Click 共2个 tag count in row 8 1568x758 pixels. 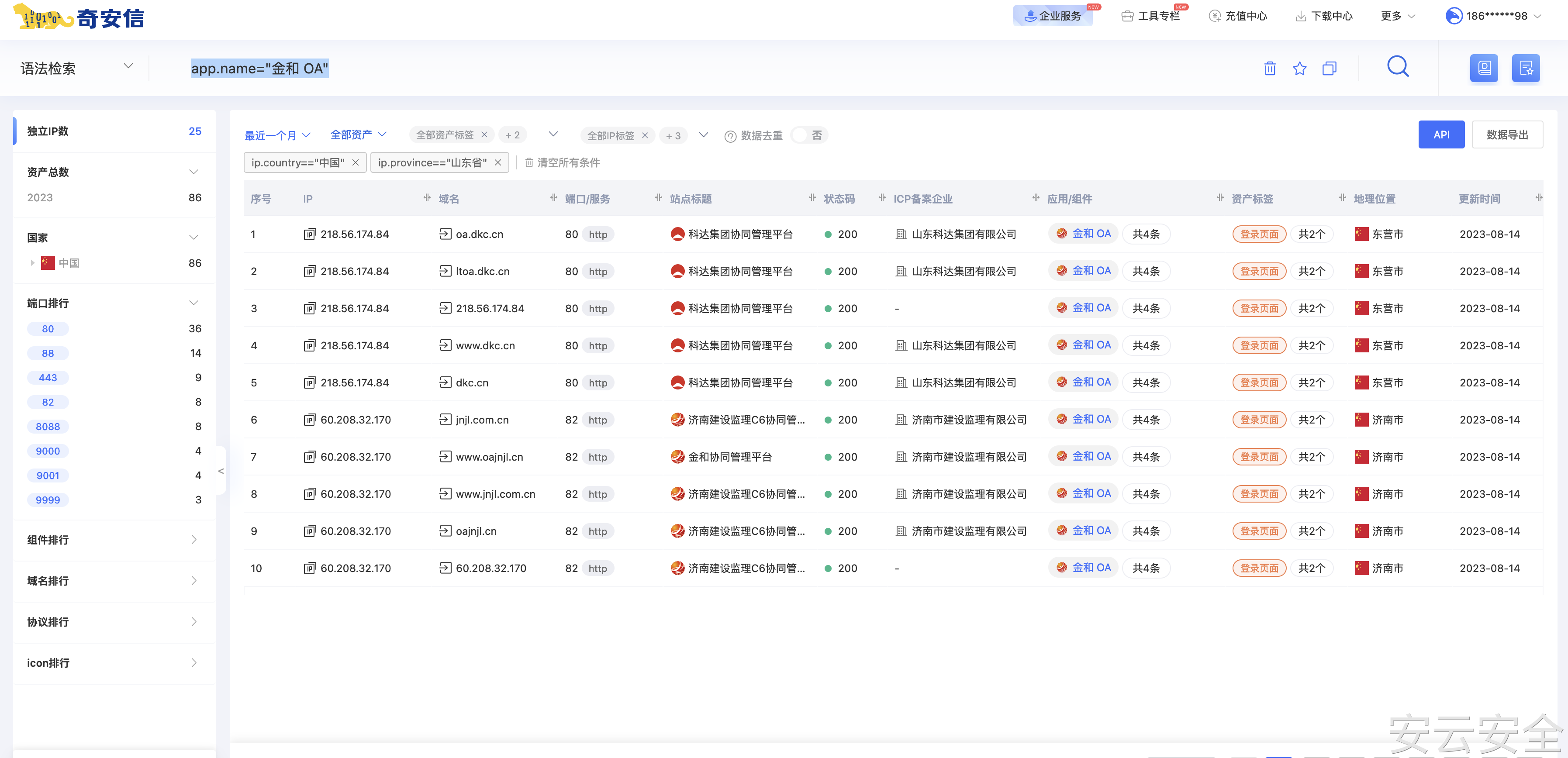coord(1312,494)
